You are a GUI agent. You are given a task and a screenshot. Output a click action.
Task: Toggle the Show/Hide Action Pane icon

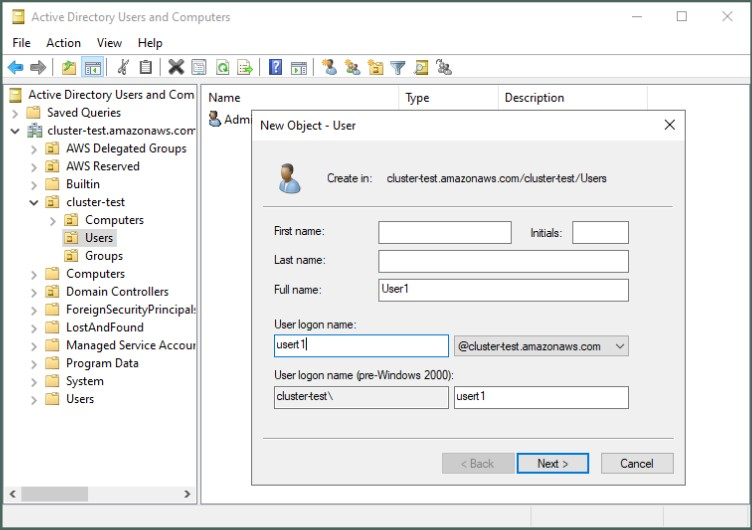(298, 68)
